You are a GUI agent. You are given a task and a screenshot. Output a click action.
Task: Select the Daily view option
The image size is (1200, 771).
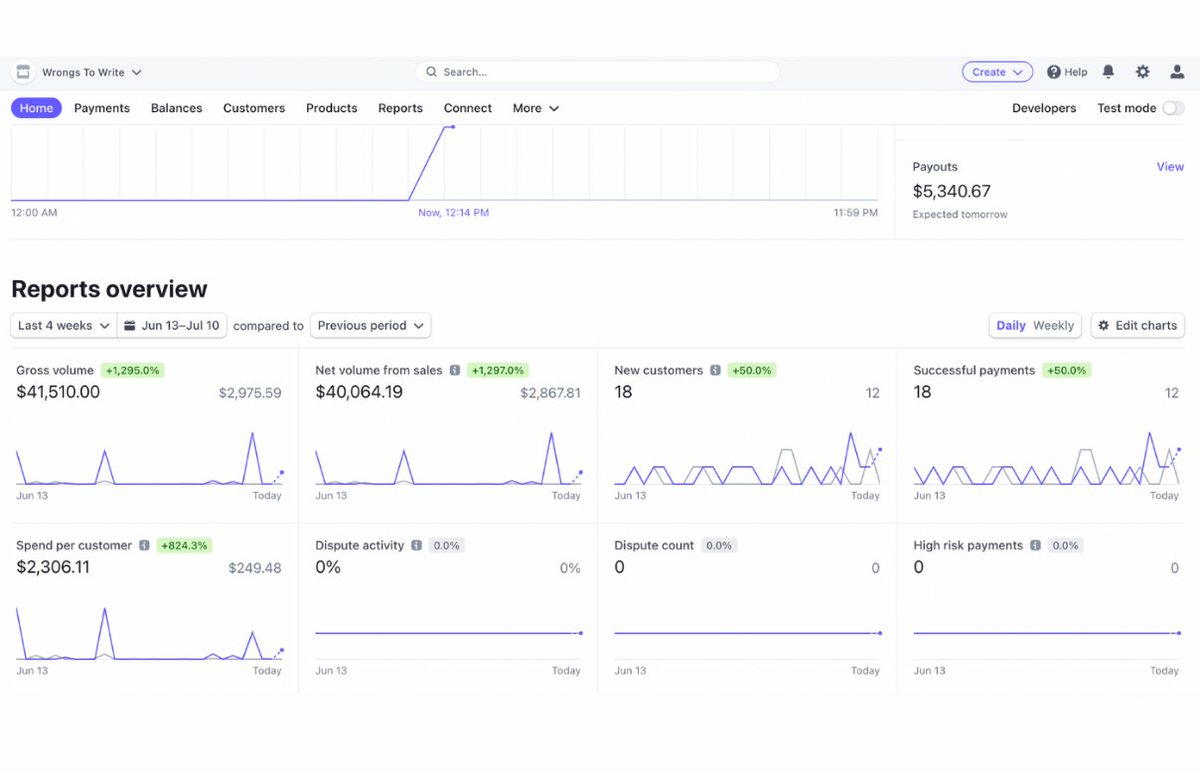tap(1011, 325)
